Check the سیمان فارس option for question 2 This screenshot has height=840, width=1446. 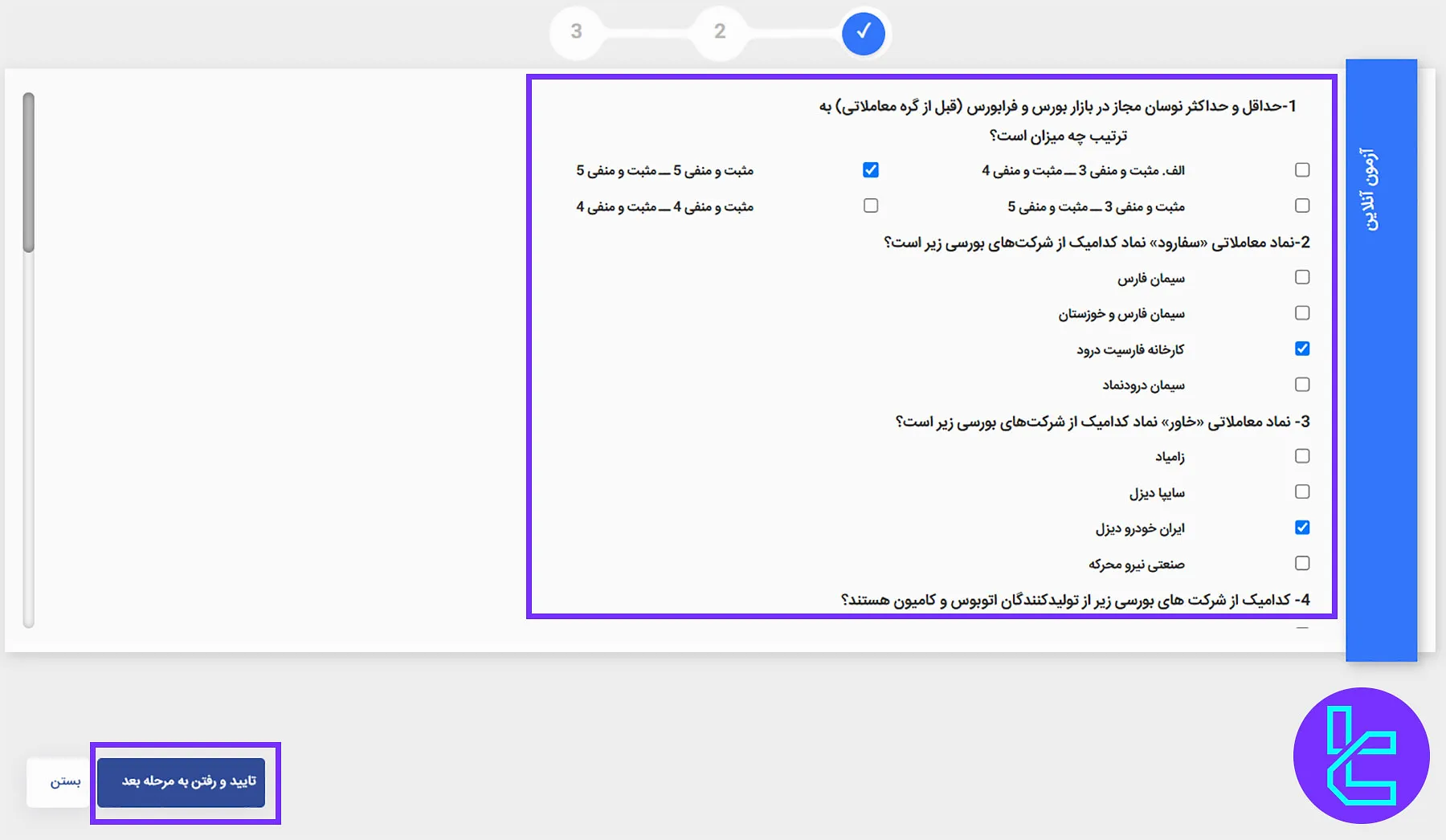pos(1302,277)
